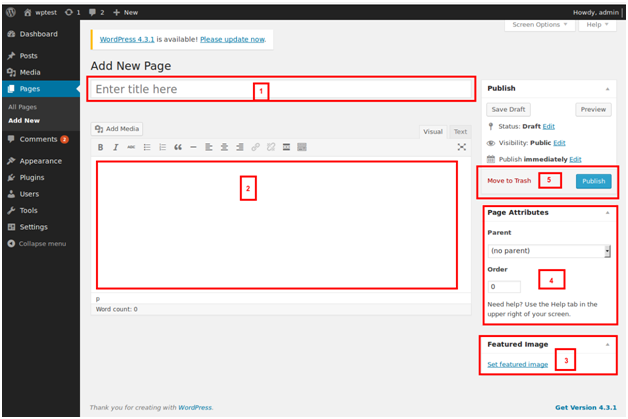Click Get Version 4.3.1 footer link
The image size is (628, 419).
(586, 407)
